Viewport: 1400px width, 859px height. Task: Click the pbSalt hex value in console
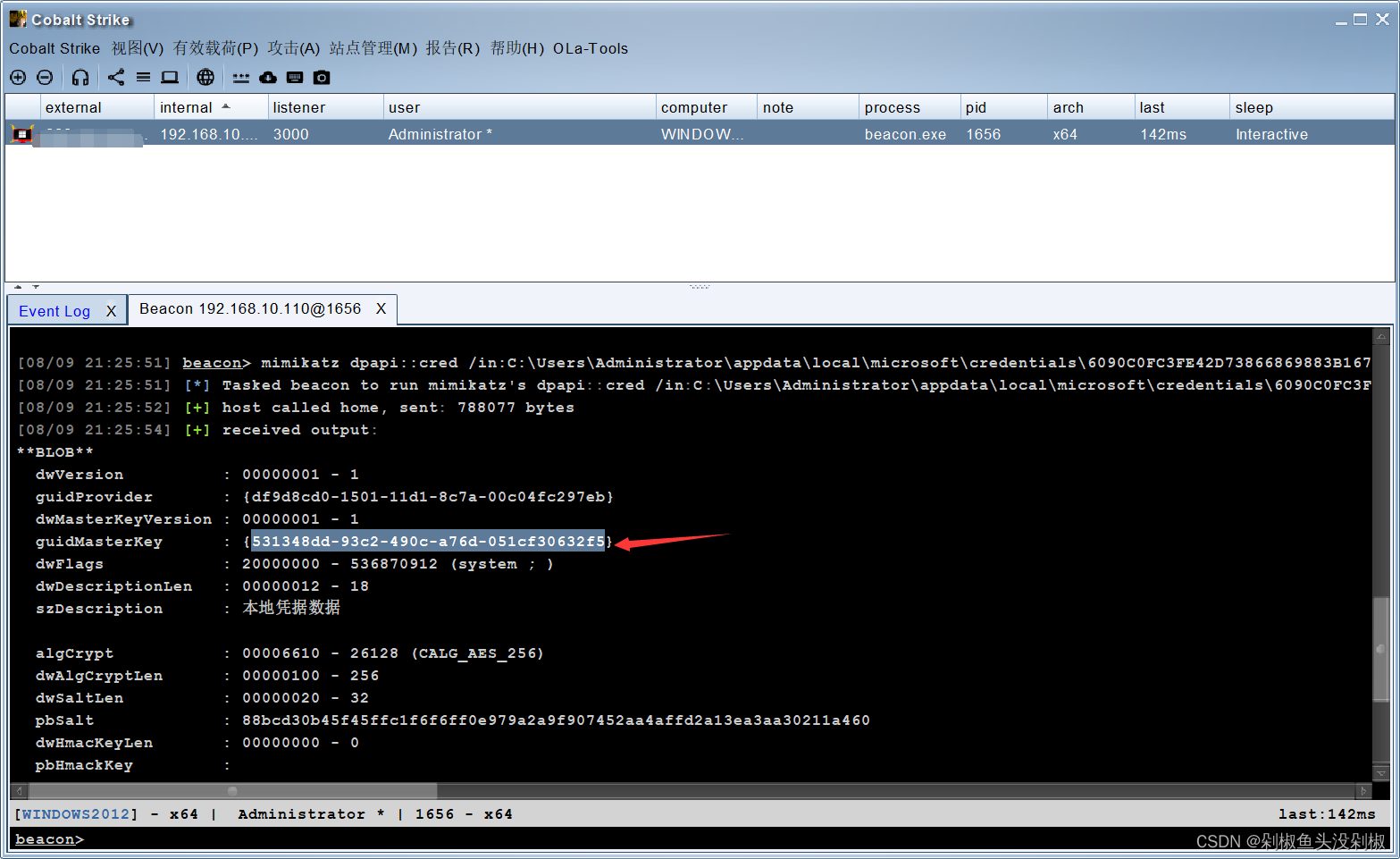point(556,720)
